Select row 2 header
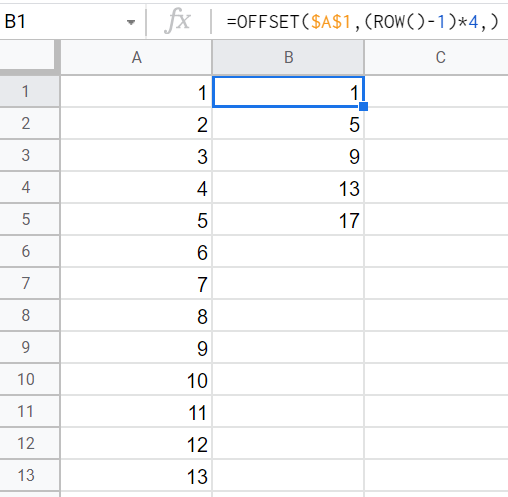The width and height of the screenshot is (508, 497). tap(30, 123)
